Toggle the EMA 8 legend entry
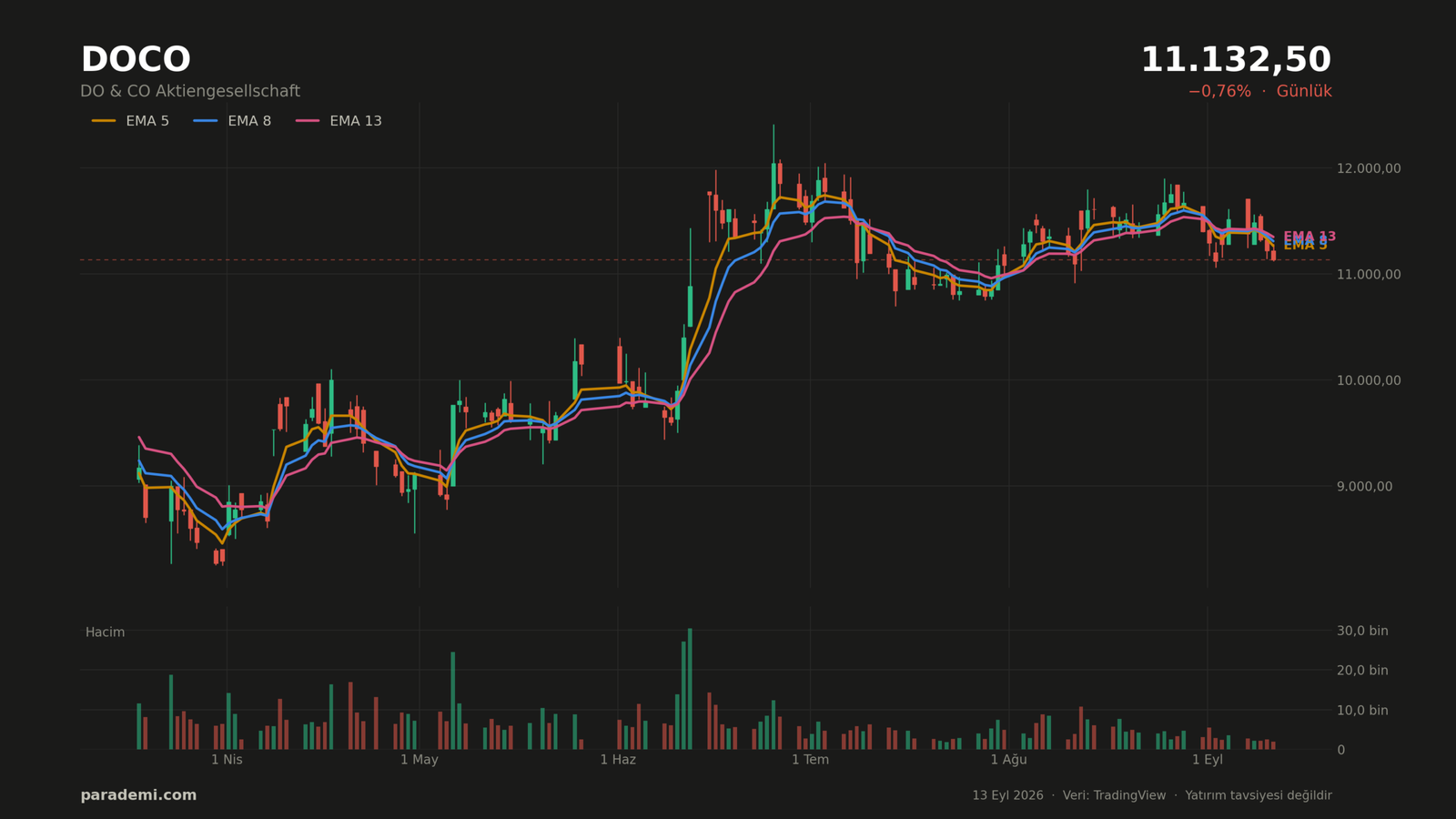The image size is (1456, 819). coord(232,121)
